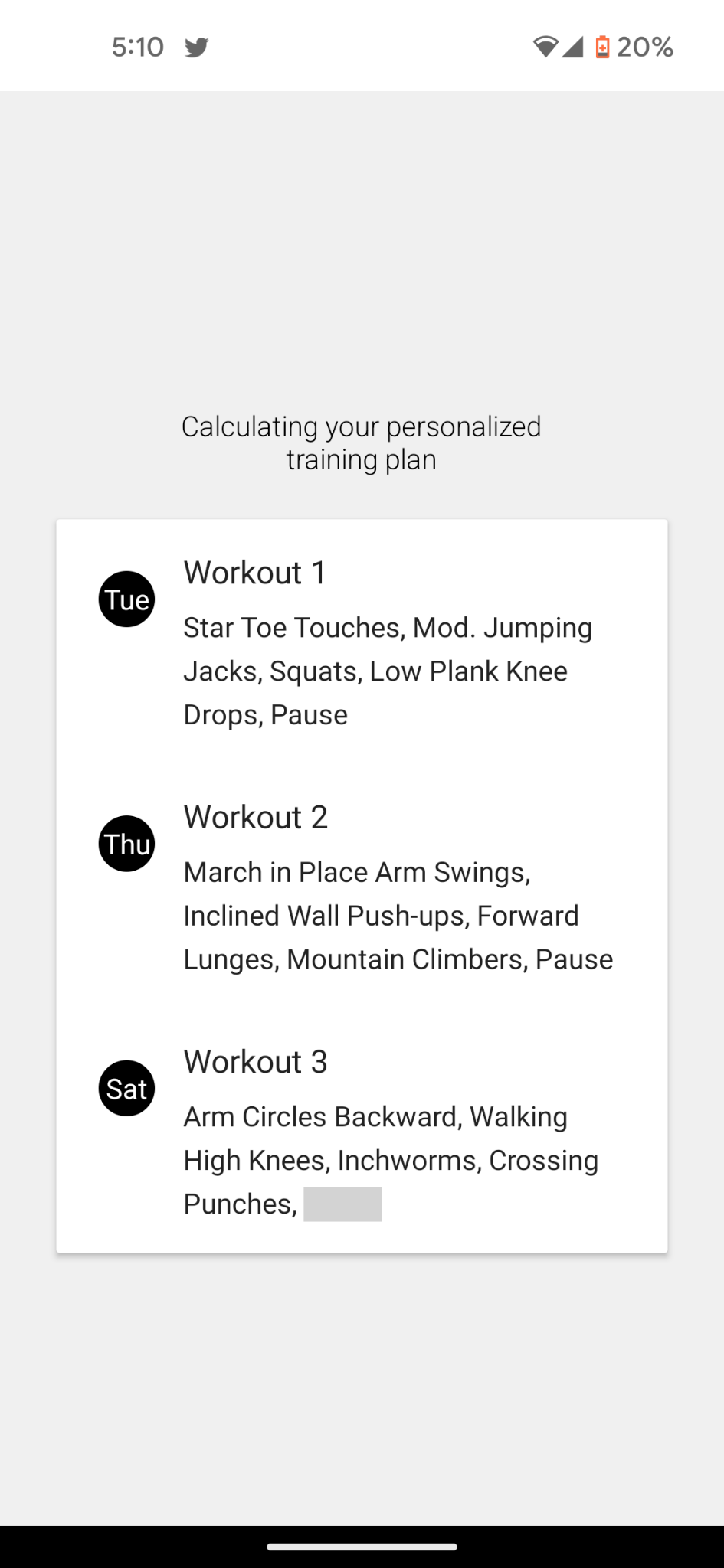This screenshot has height=1568, width=724.
Task: Tap the Sat day badge
Action: (x=126, y=1088)
